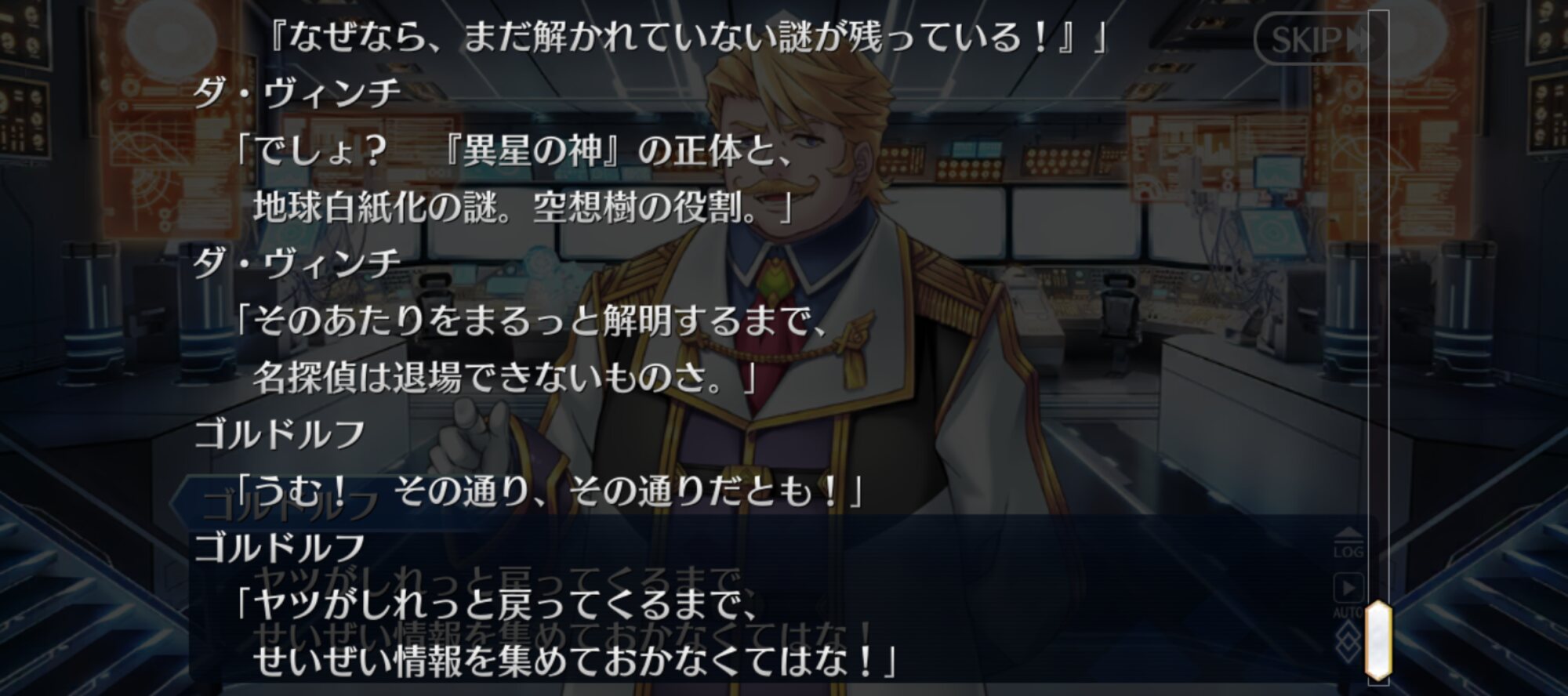This screenshot has height=696, width=1568.
Task: Click the ゴルドルフ name above 「うむ！」
Action: (x=280, y=434)
